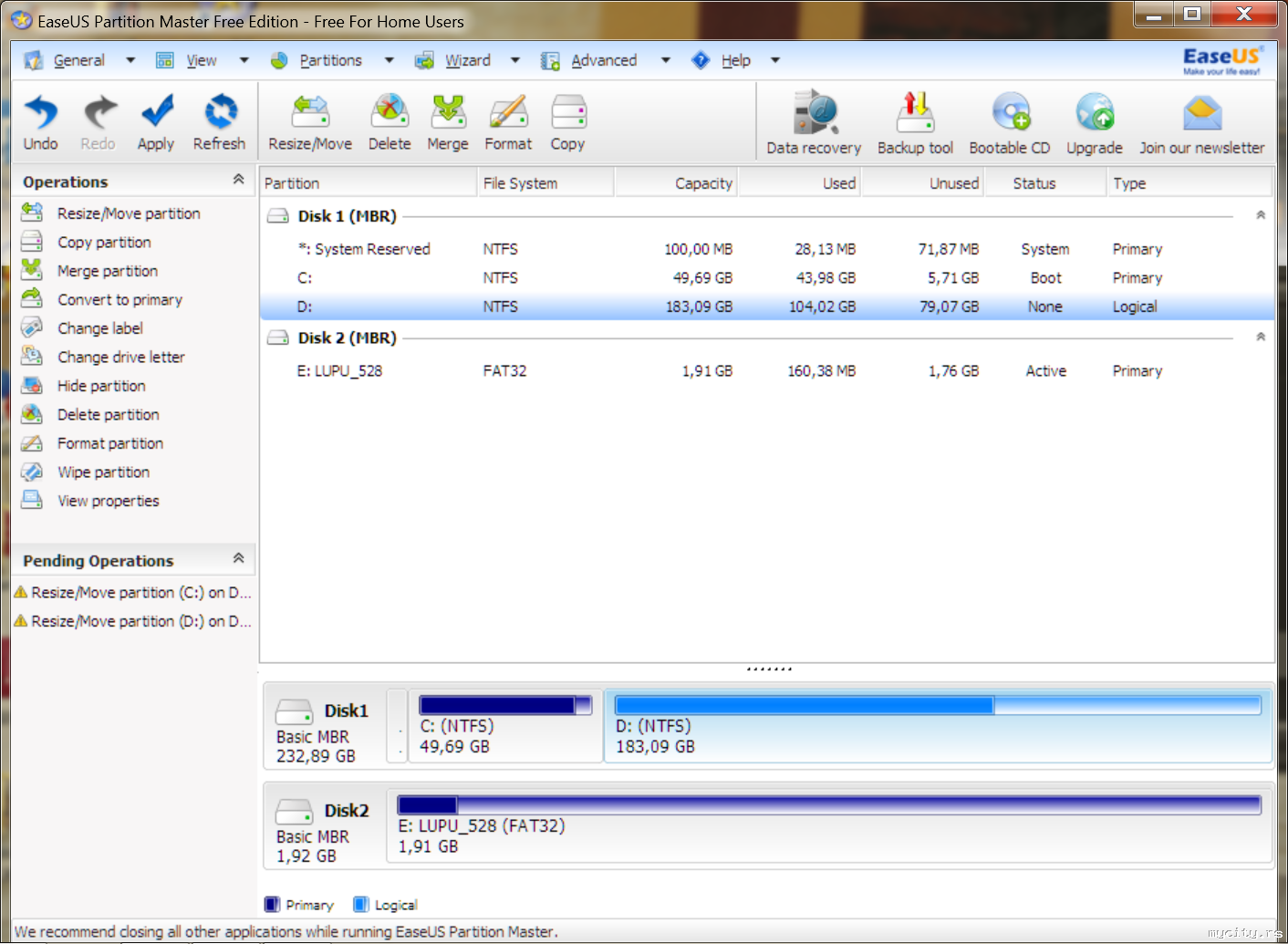Collapse the Disk 1 (MBR) group
This screenshot has width=1288, height=944.
1261,215
